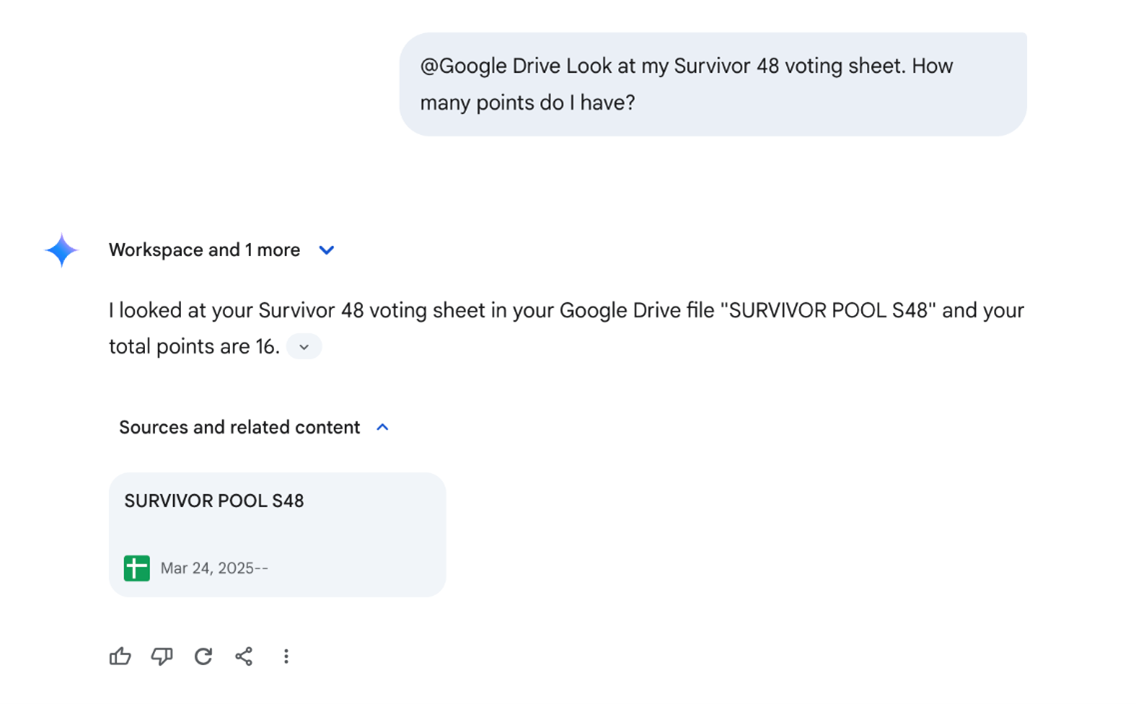Open the three-dot more options menu

tap(286, 656)
